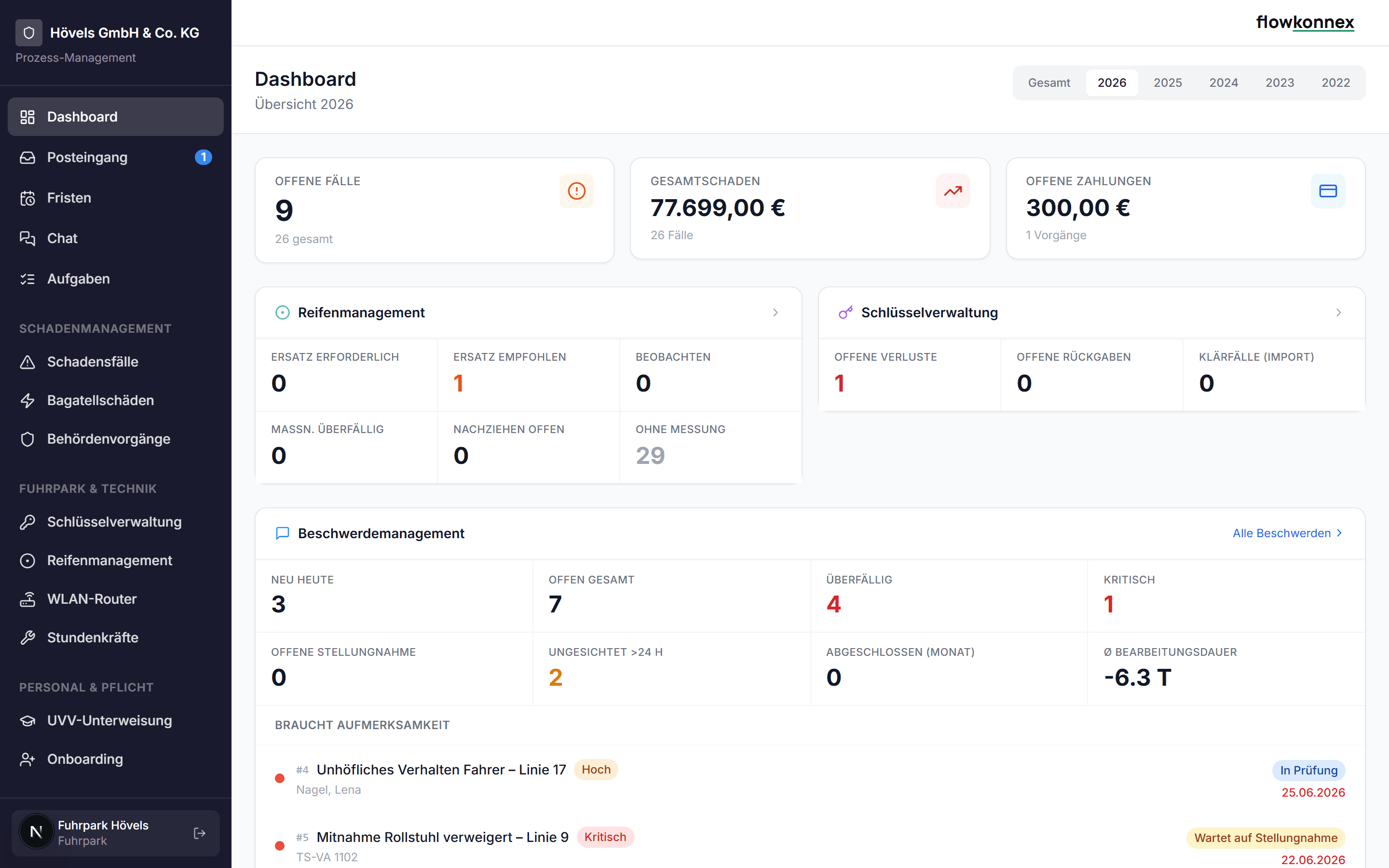Expand the Reifenmanagement card chevron
The height and width of the screenshot is (868, 1389).
[x=776, y=312]
